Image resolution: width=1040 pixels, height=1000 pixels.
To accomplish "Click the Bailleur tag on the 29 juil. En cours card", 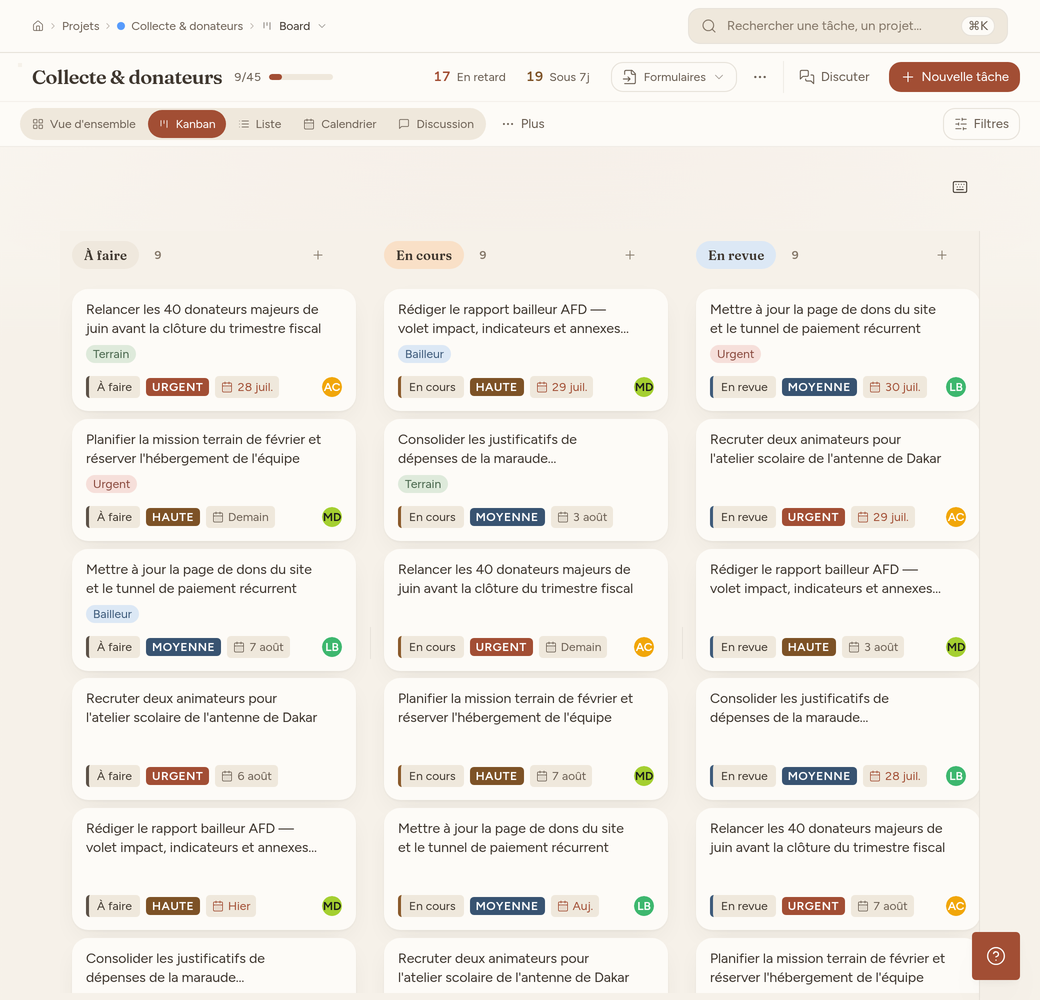I will 424,354.
